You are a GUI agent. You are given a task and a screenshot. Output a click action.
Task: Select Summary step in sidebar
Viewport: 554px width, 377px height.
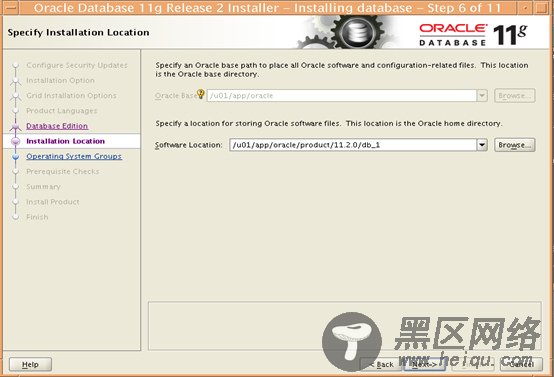pyautogui.click(x=43, y=187)
